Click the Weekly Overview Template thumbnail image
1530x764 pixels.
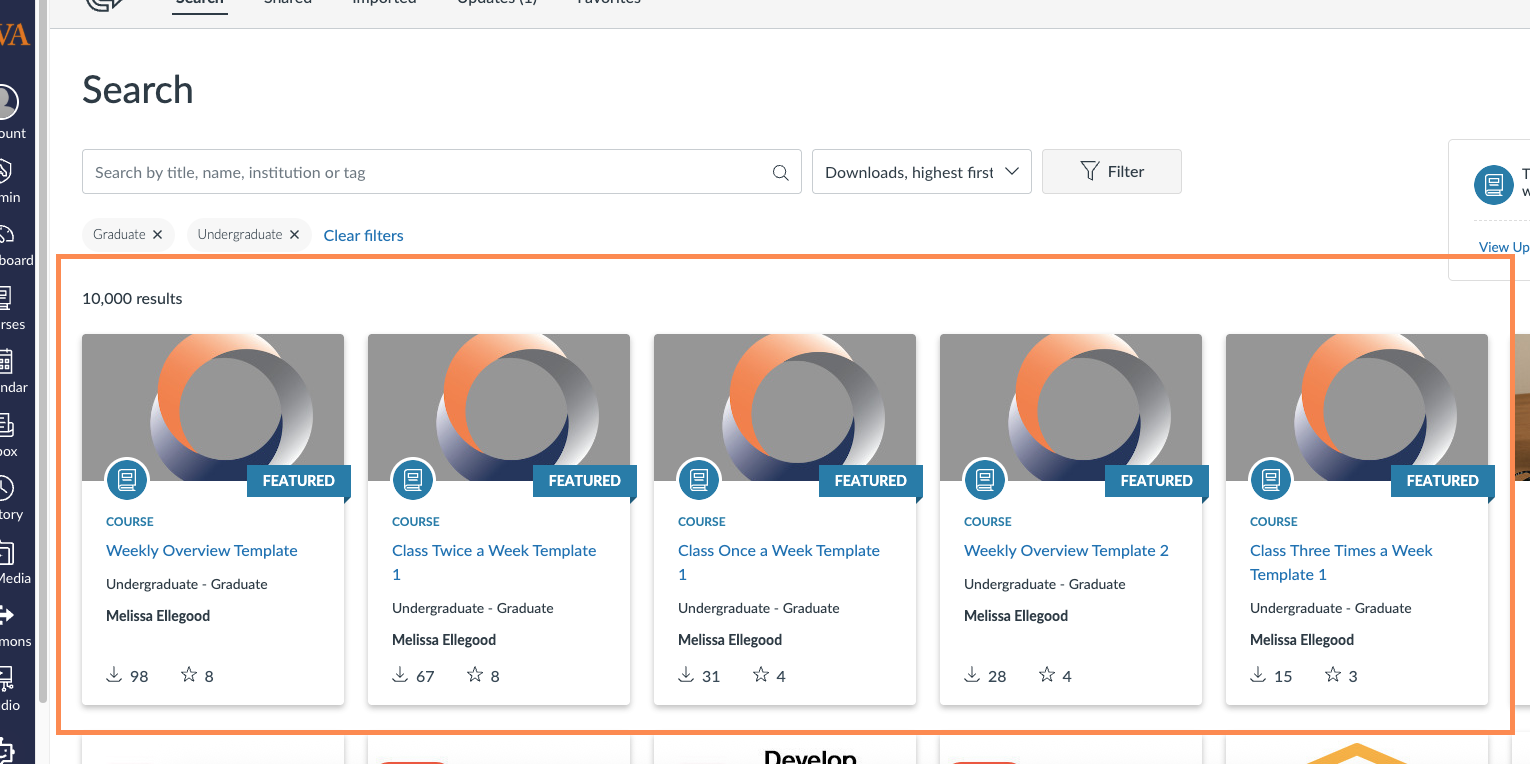click(x=213, y=407)
